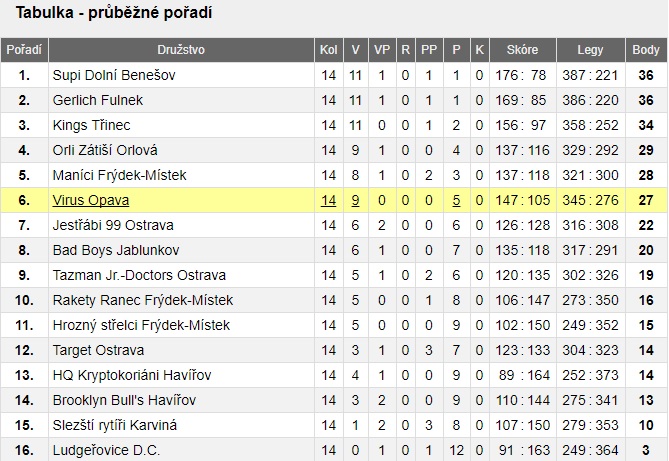Click the Tabulka - průběžné pořadí heading
This screenshot has width=669, height=461.
coord(114,13)
